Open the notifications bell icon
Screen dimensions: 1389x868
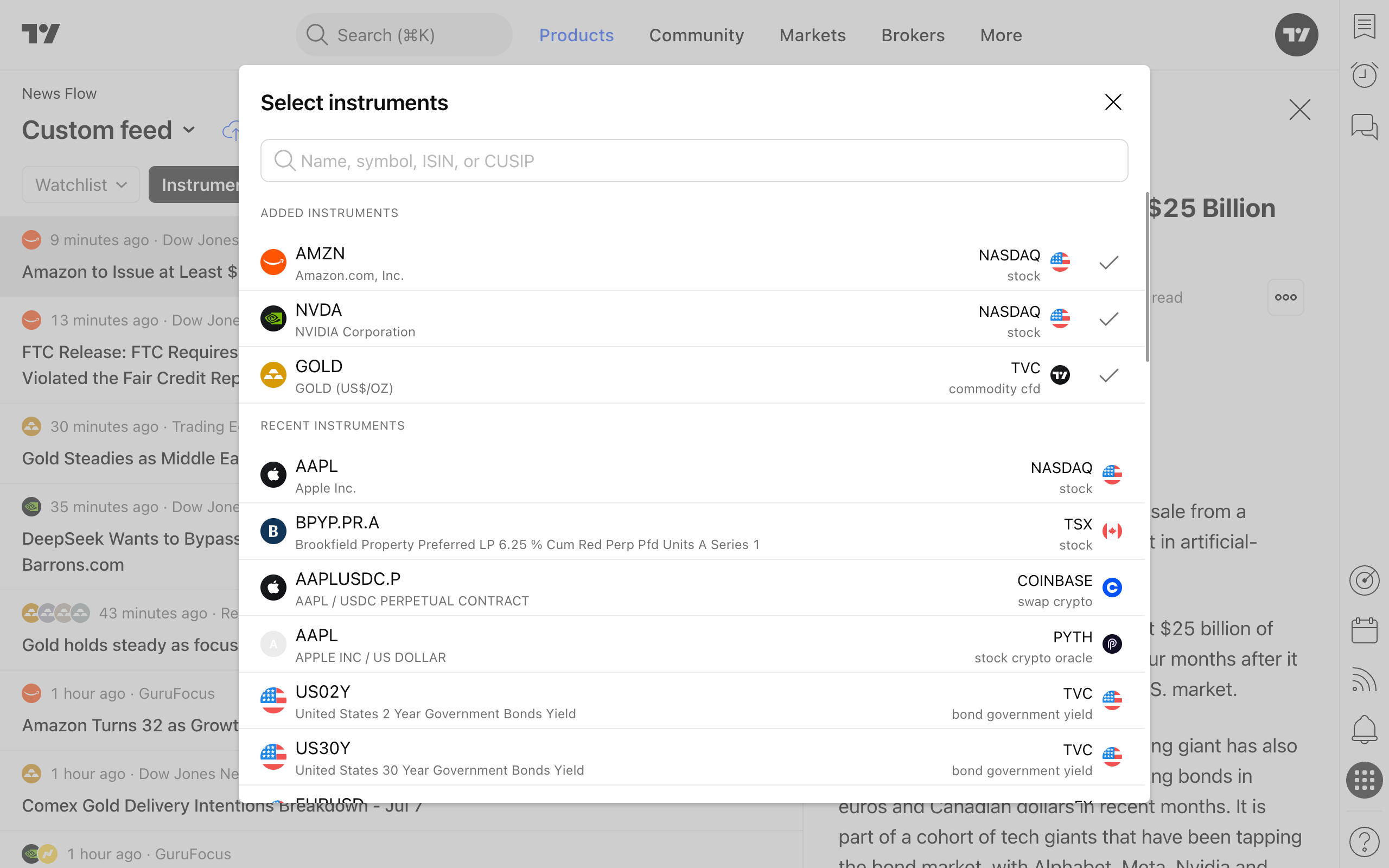click(x=1363, y=730)
